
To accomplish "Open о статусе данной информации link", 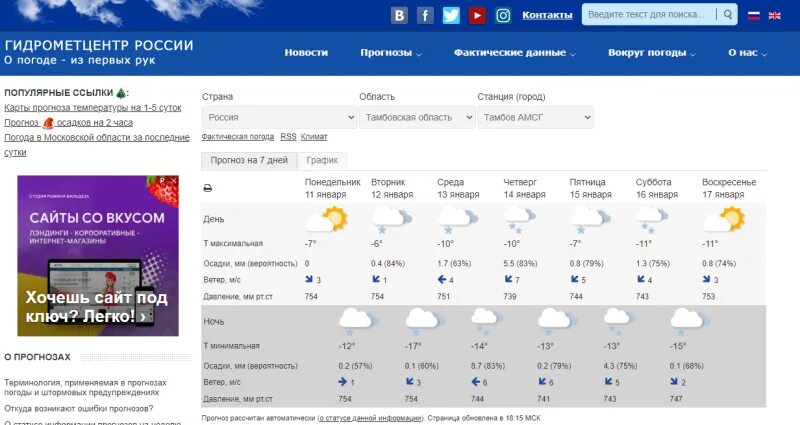I will coord(371,418).
